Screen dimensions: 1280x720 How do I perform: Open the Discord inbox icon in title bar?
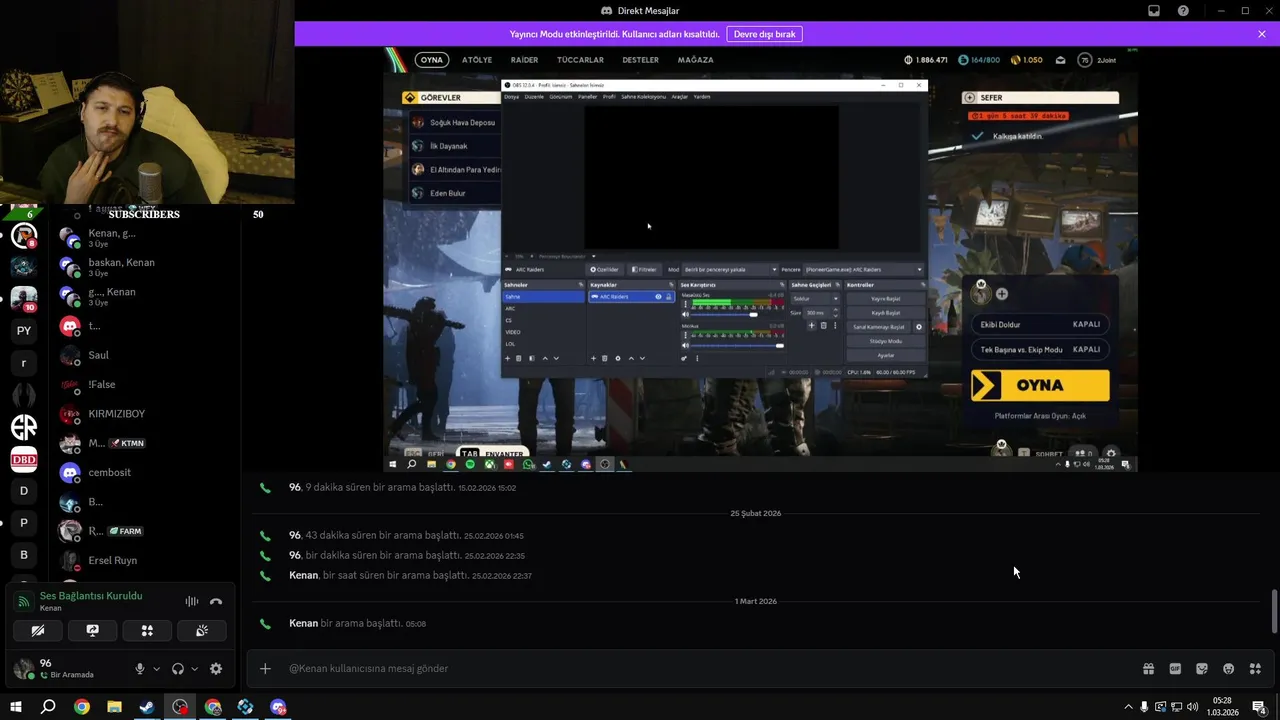(1154, 11)
